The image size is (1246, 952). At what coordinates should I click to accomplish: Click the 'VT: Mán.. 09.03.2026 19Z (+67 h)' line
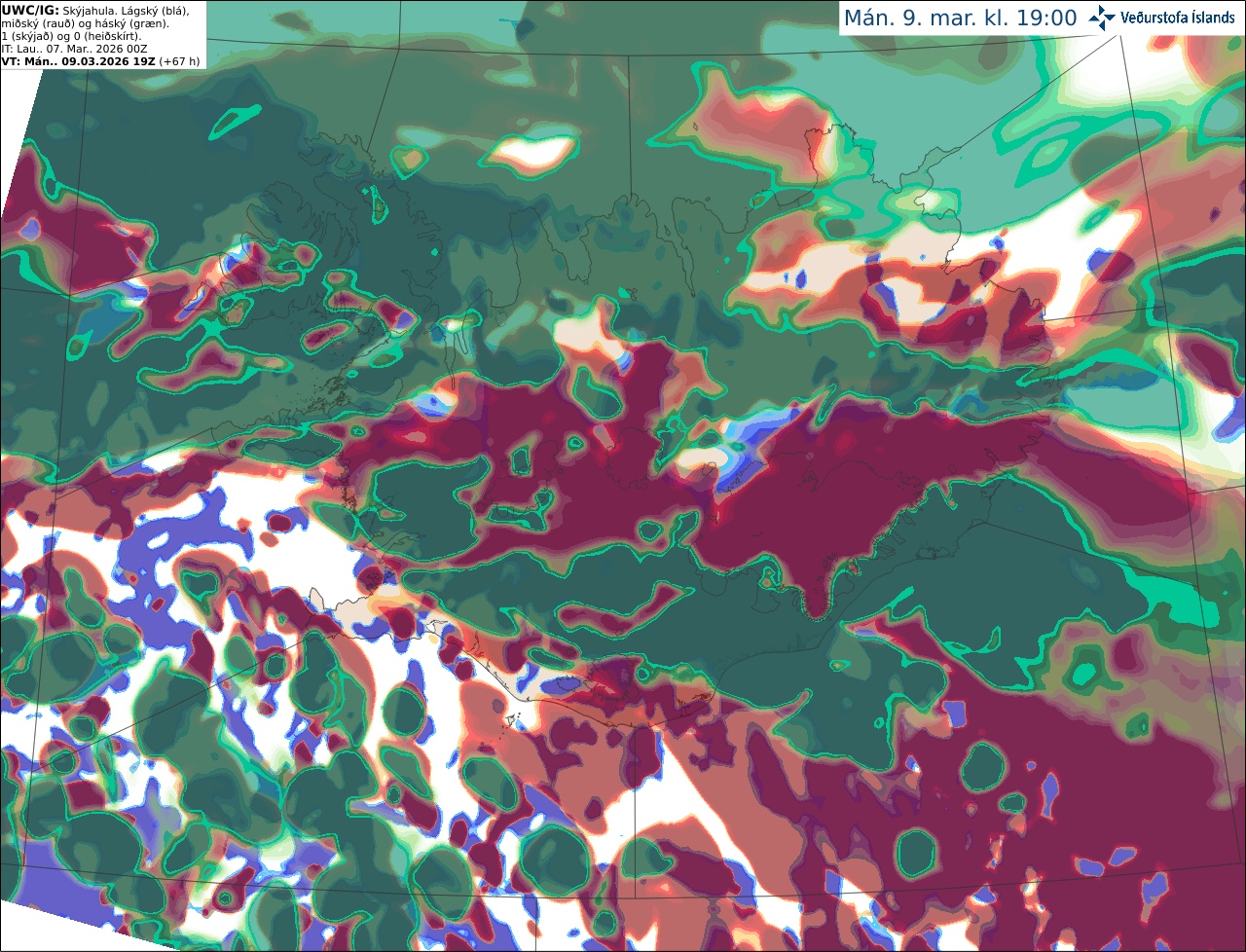pos(101,61)
